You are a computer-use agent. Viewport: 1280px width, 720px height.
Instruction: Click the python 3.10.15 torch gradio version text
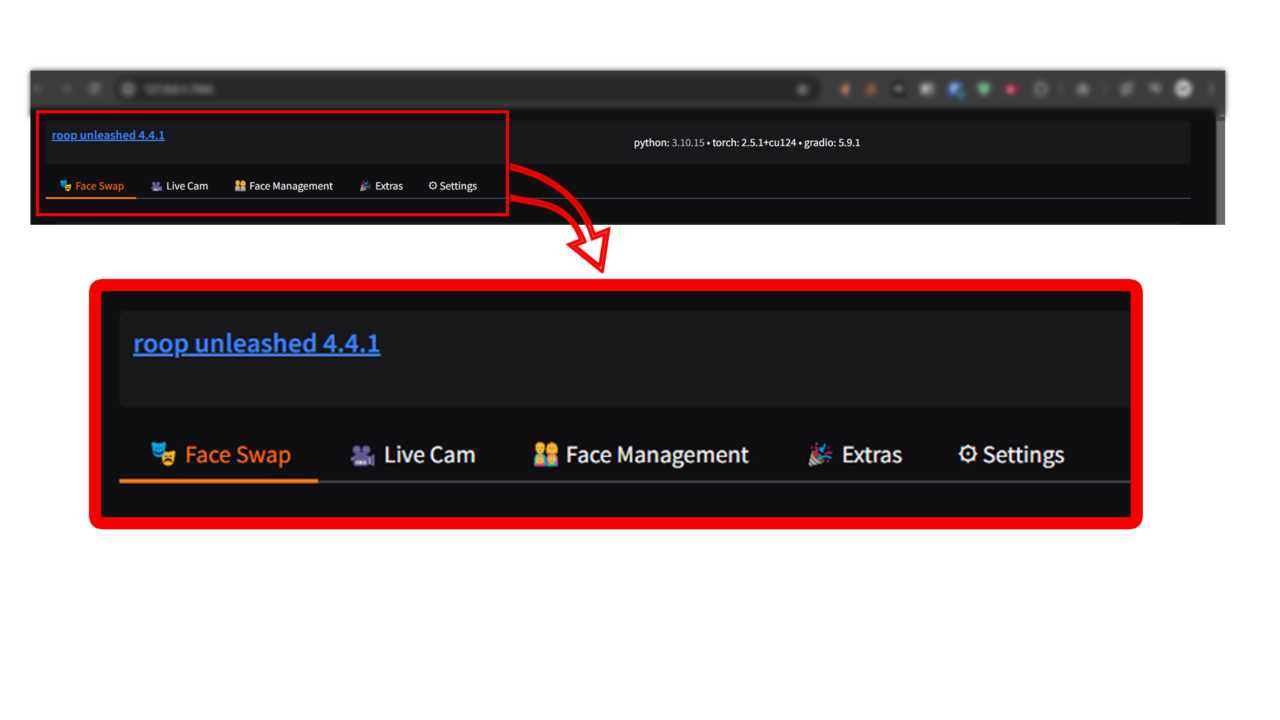point(747,143)
